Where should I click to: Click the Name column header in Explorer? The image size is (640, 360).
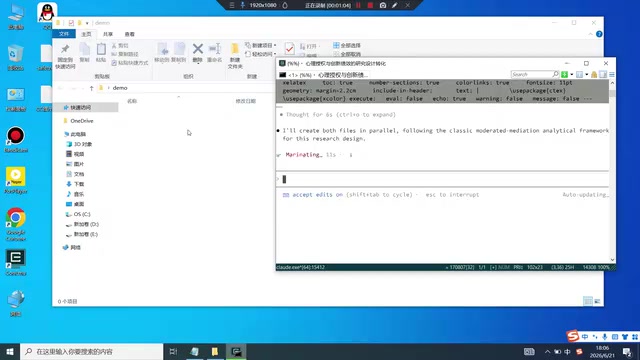click(x=132, y=101)
